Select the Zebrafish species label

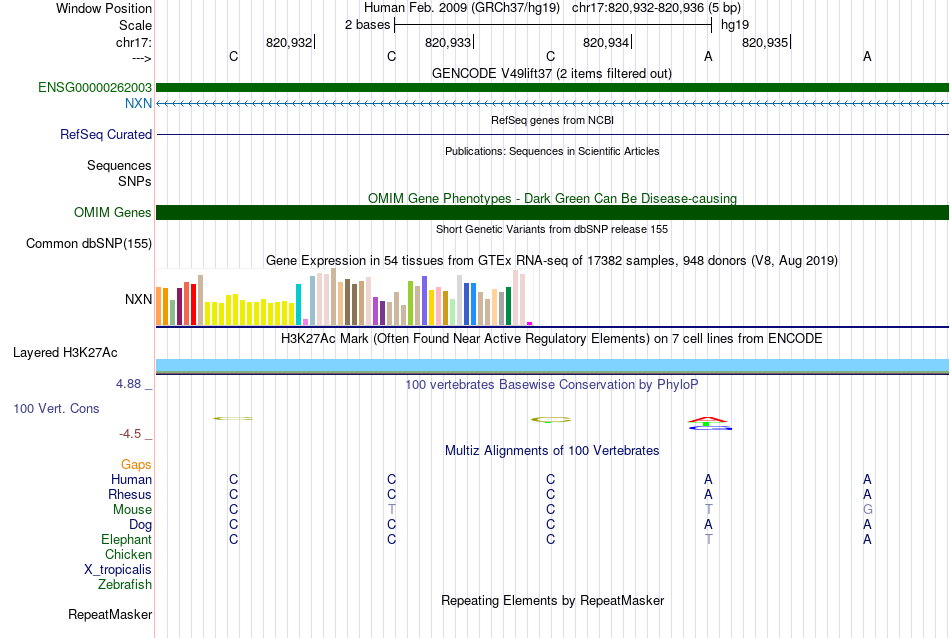[x=125, y=585]
